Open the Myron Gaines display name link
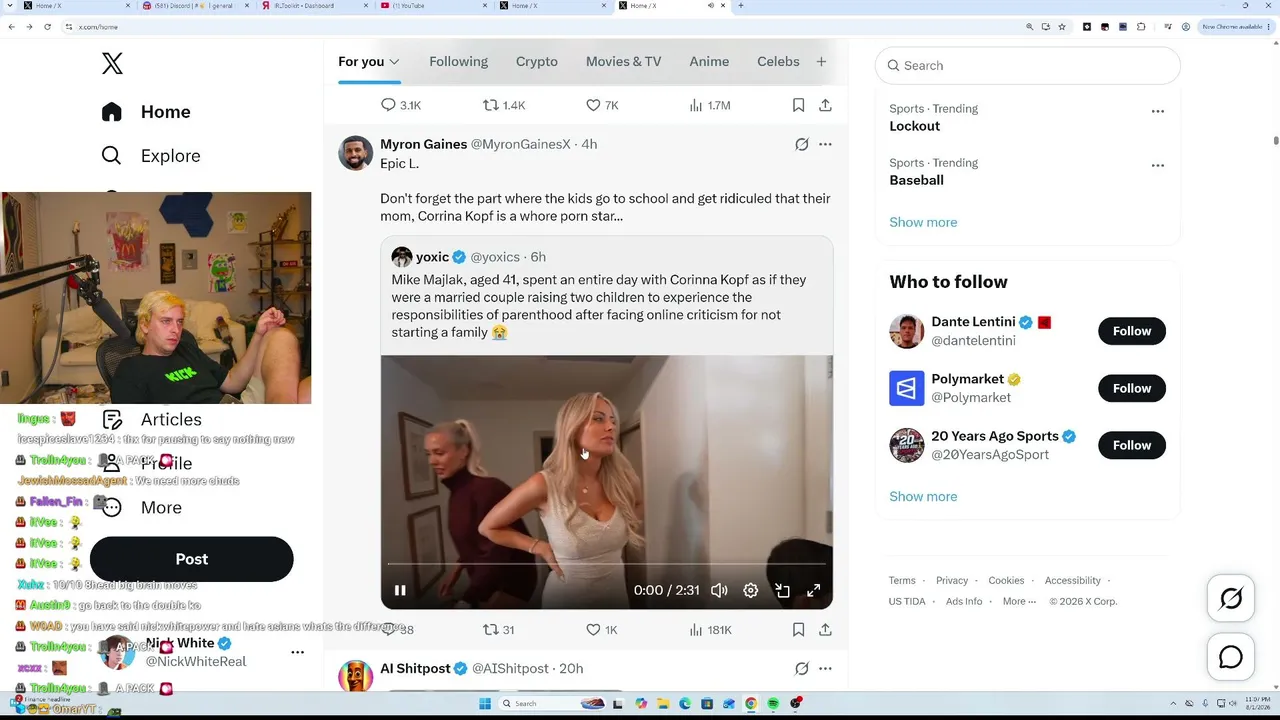This screenshot has height=720, width=1280. coord(423,144)
